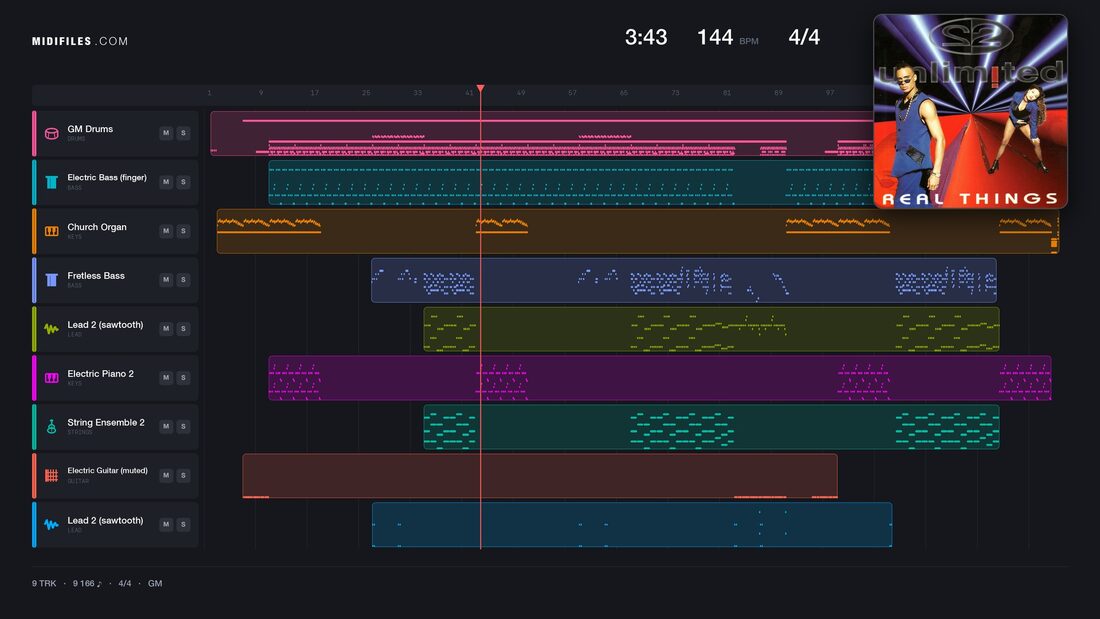The image size is (1100, 619).
Task: Click the 9 TRK status bar entry
Action: pos(43,583)
